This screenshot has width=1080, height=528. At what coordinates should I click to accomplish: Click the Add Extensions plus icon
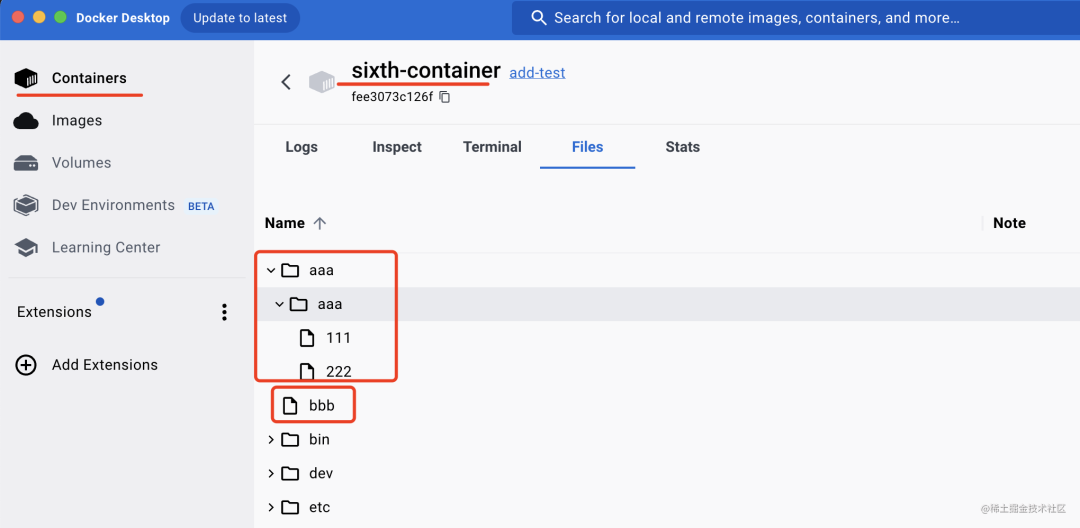(26, 365)
